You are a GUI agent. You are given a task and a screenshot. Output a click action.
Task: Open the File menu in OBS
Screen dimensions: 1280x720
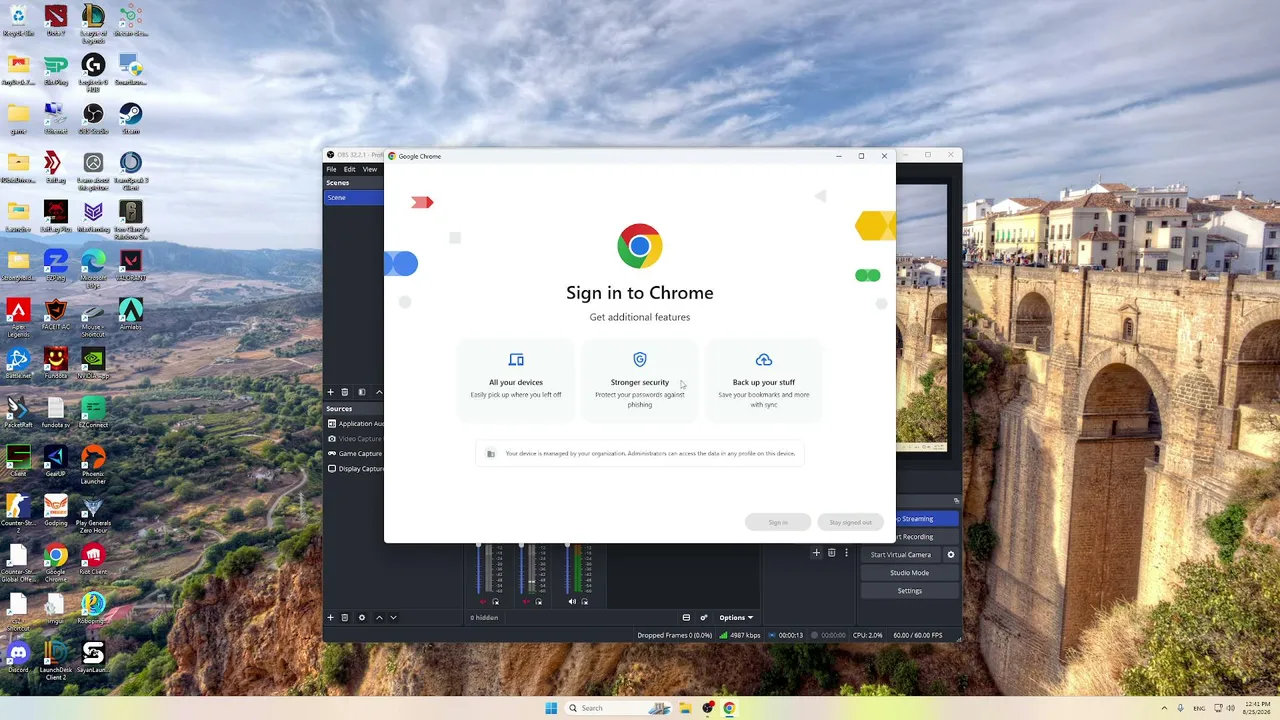pos(331,169)
